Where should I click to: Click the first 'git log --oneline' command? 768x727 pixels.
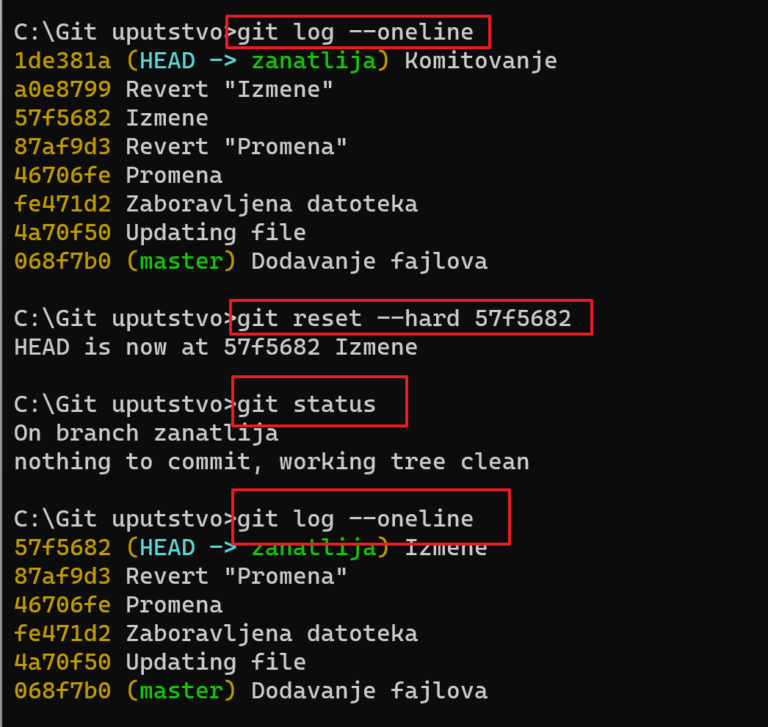[355, 32]
